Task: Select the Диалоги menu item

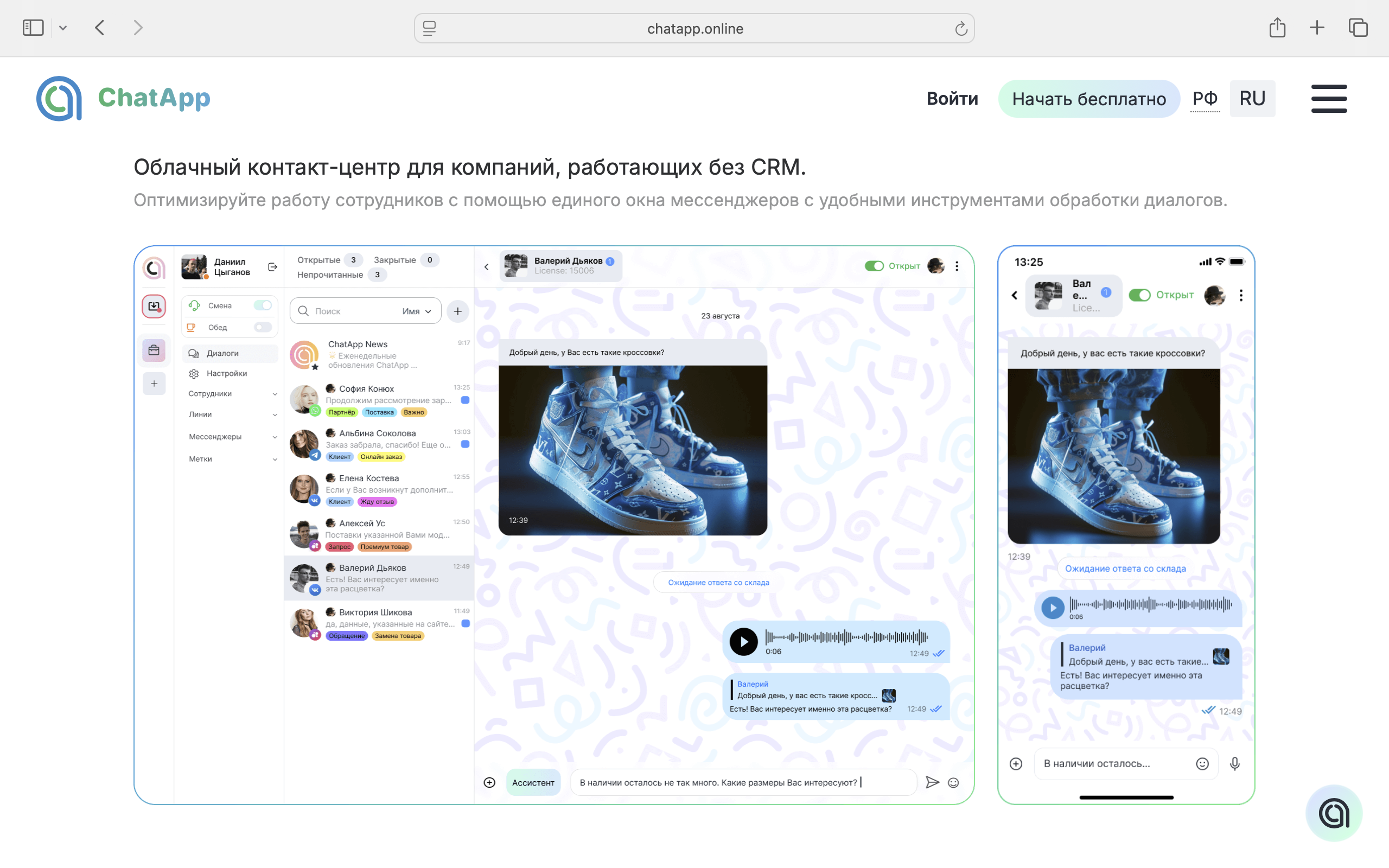Action: pos(230,353)
